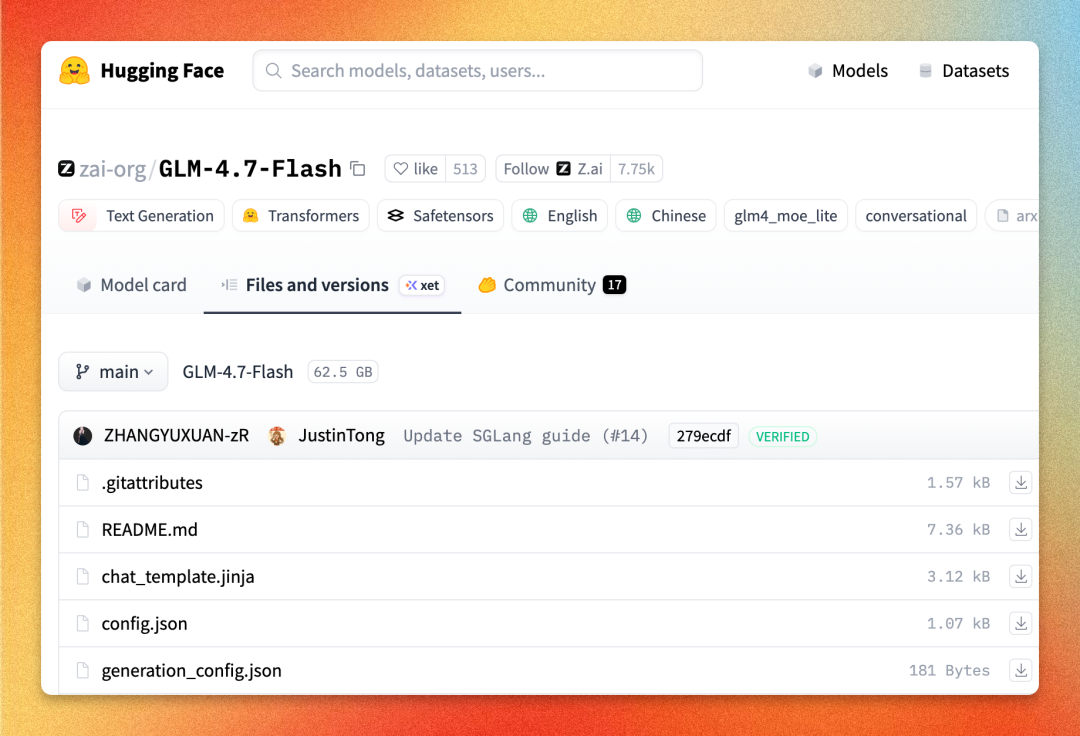Focus the search models, datasets, users field
1080x736 pixels.
click(x=478, y=71)
